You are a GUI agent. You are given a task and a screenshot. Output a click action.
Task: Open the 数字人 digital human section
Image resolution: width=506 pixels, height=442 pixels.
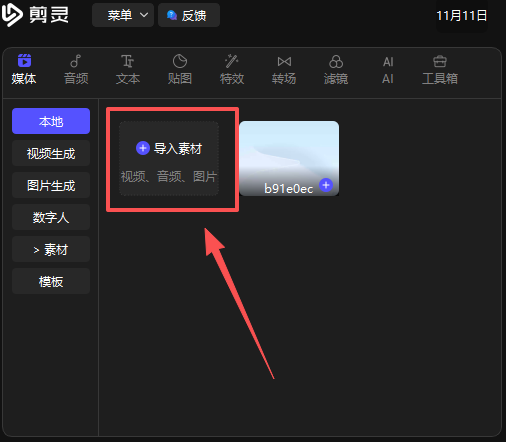(51, 217)
